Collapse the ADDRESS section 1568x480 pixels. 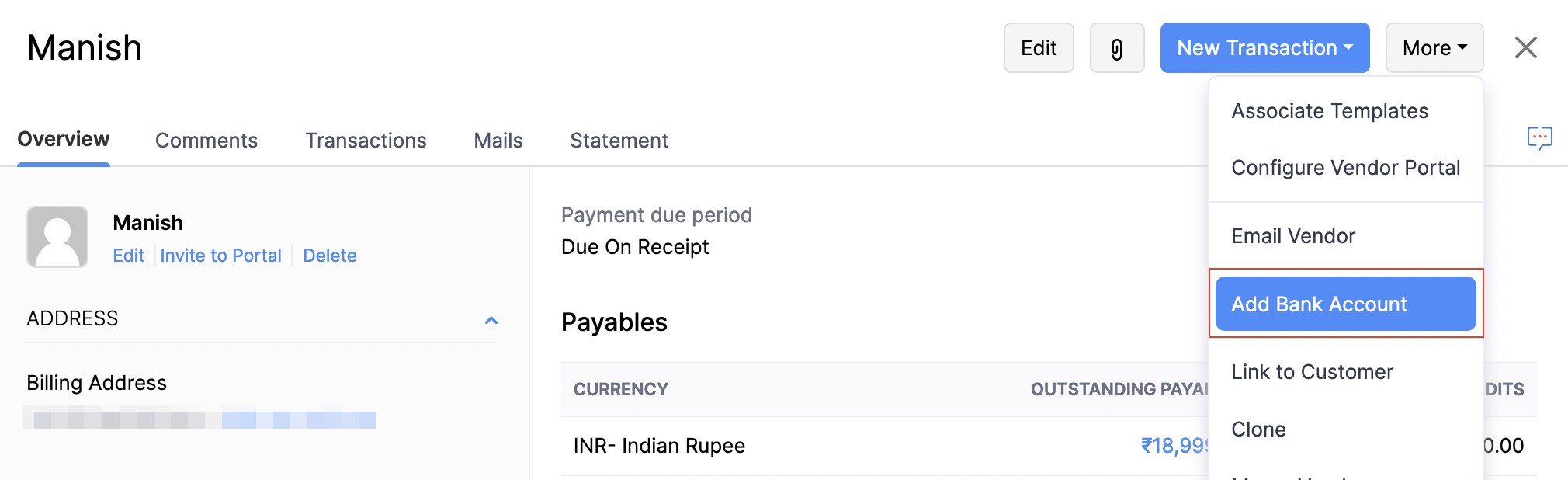[491, 319]
